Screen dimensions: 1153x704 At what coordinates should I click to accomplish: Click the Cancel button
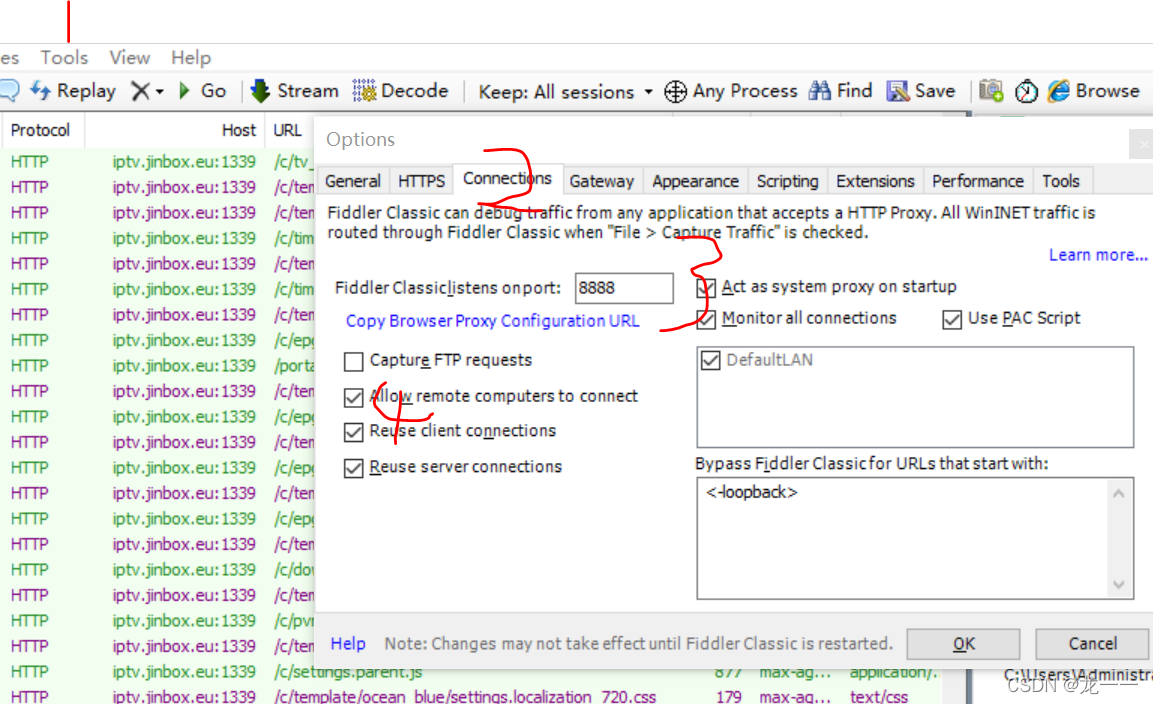(1093, 644)
